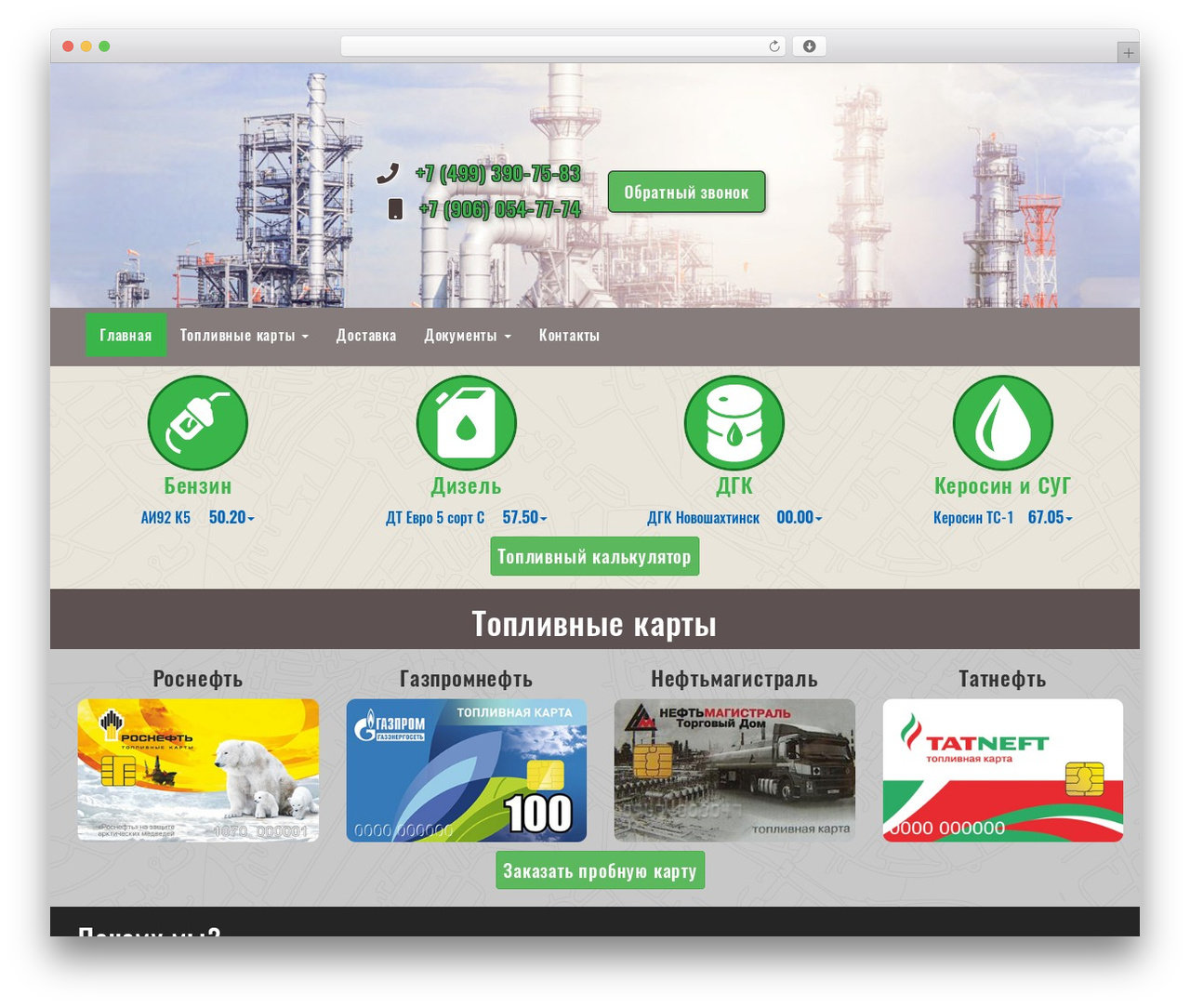The width and height of the screenshot is (1190, 1008).
Task: Open the АИ92 К5 50.20 price dropdown
Action: (x=198, y=518)
